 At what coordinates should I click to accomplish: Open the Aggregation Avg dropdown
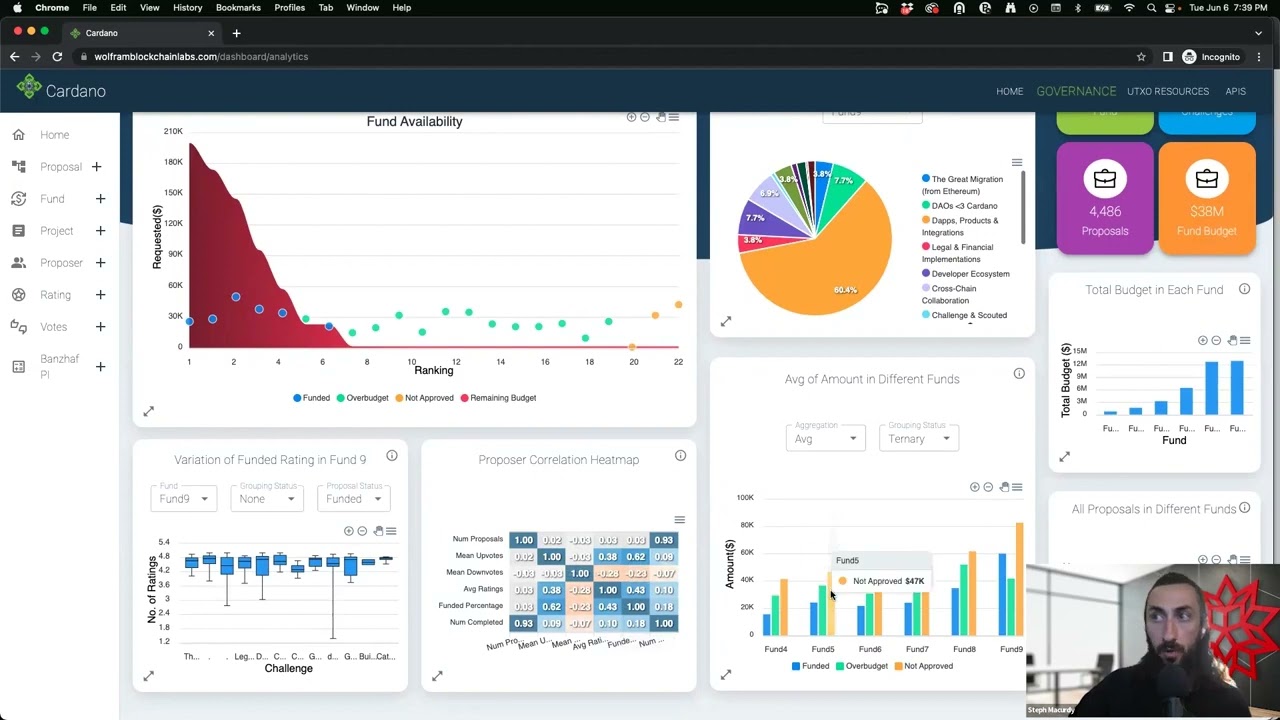[825, 438]
